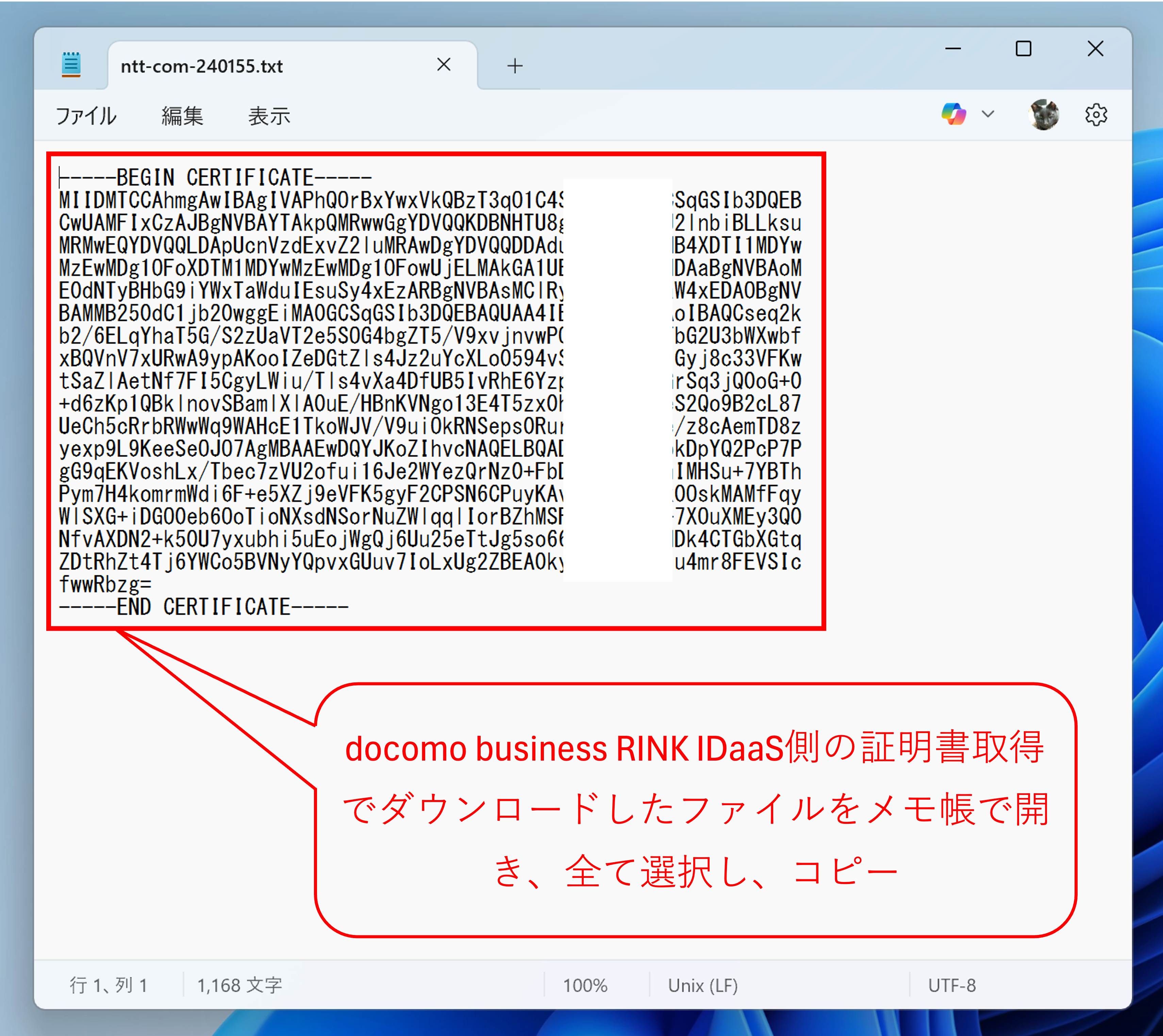1163x1036 pixels.
Task: Click the line starting WlSXG+iDG00eb60oT
Action: [430, 516]
